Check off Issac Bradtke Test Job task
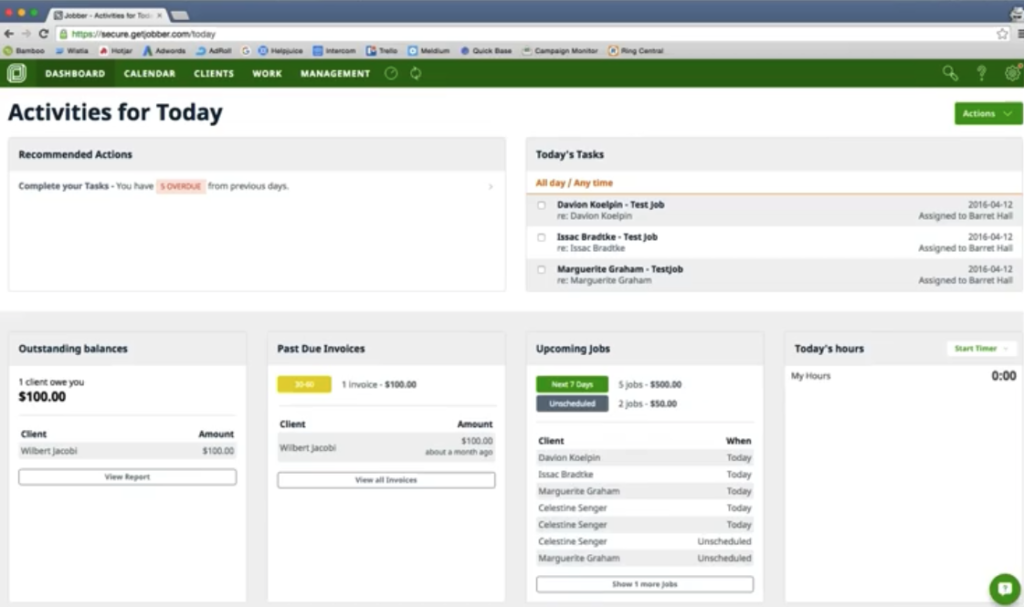 541,237
